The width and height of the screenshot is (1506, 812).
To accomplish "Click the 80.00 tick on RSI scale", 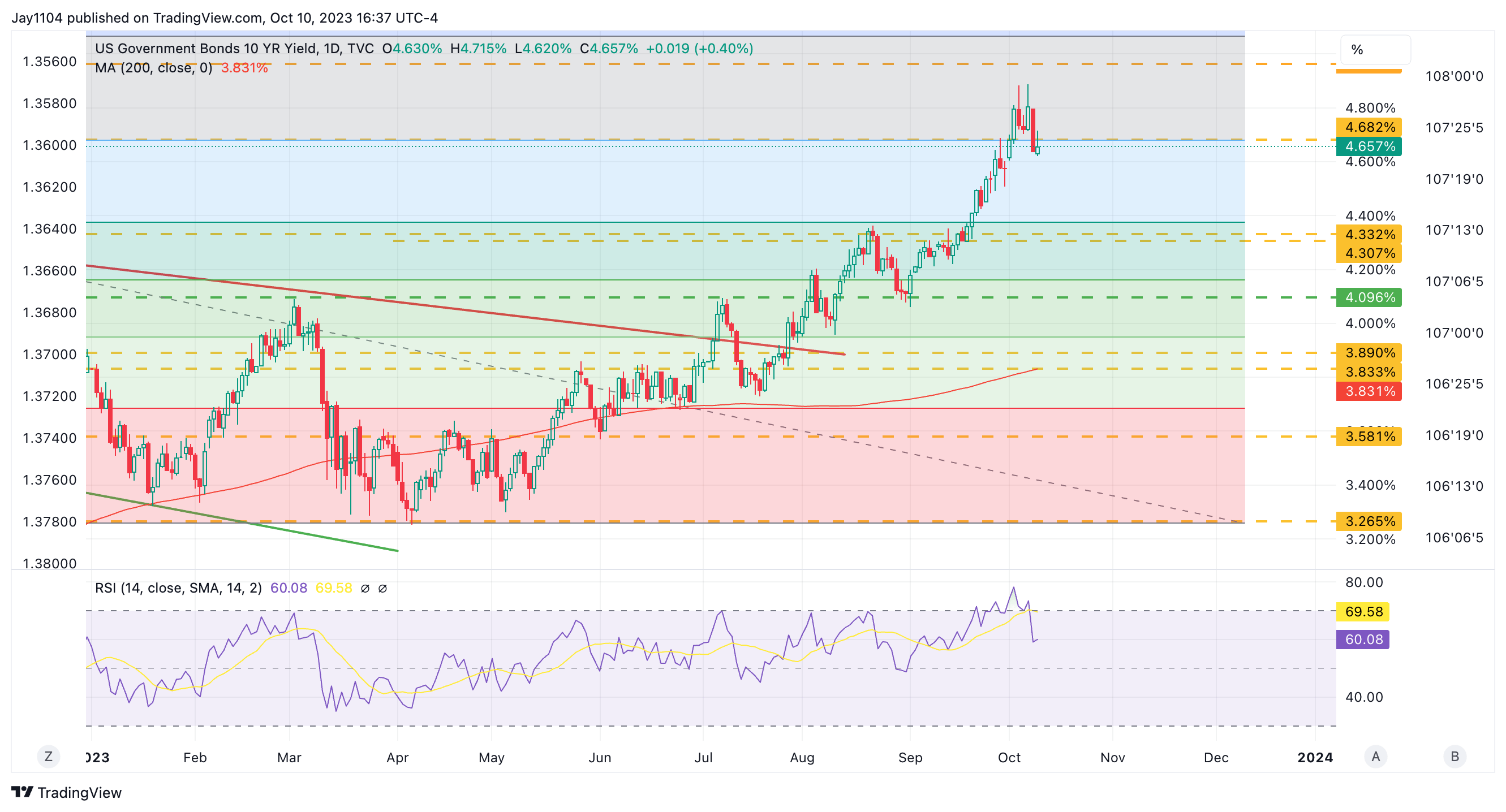I will (1364, 582).
